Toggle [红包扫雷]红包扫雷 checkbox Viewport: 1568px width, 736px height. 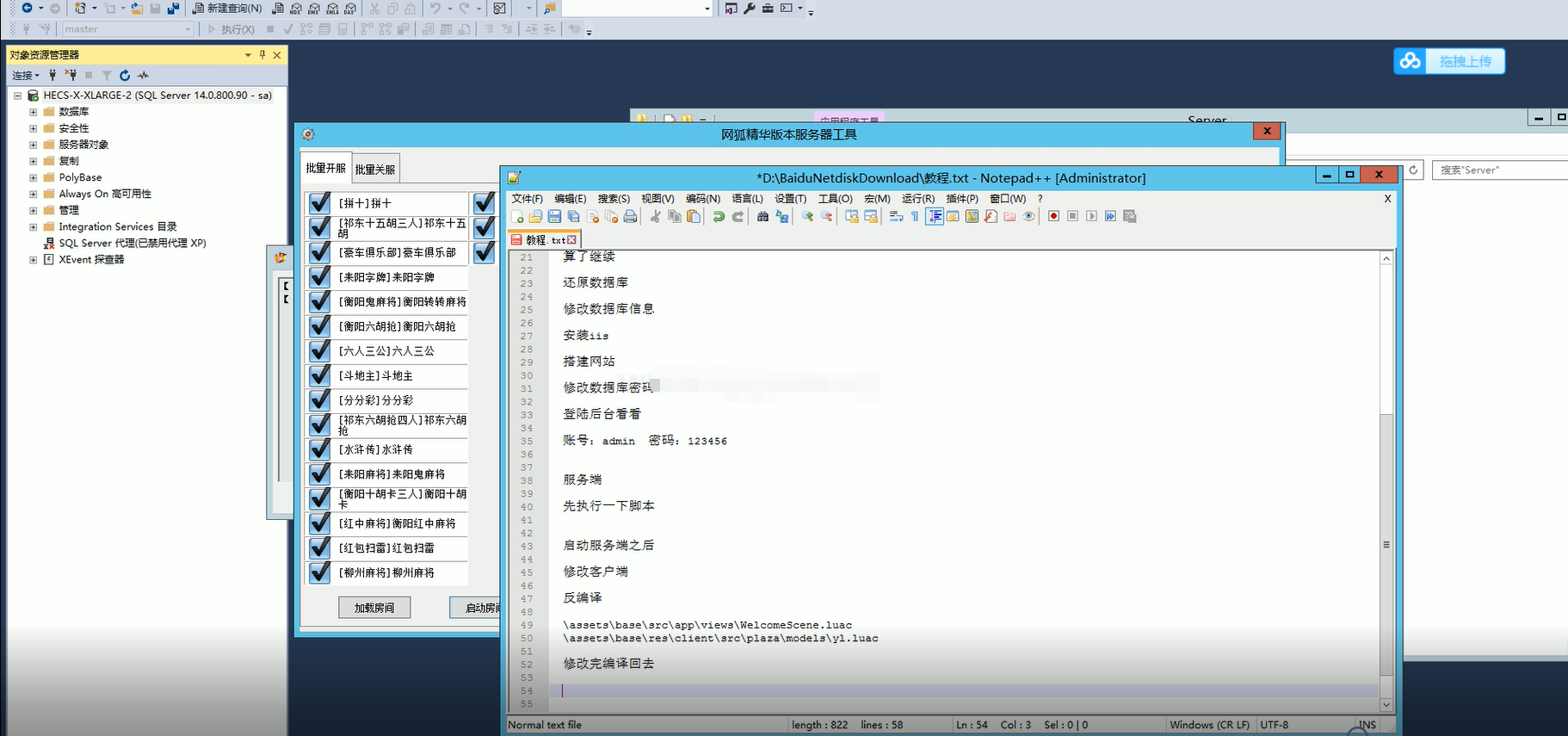click(319, 547)
